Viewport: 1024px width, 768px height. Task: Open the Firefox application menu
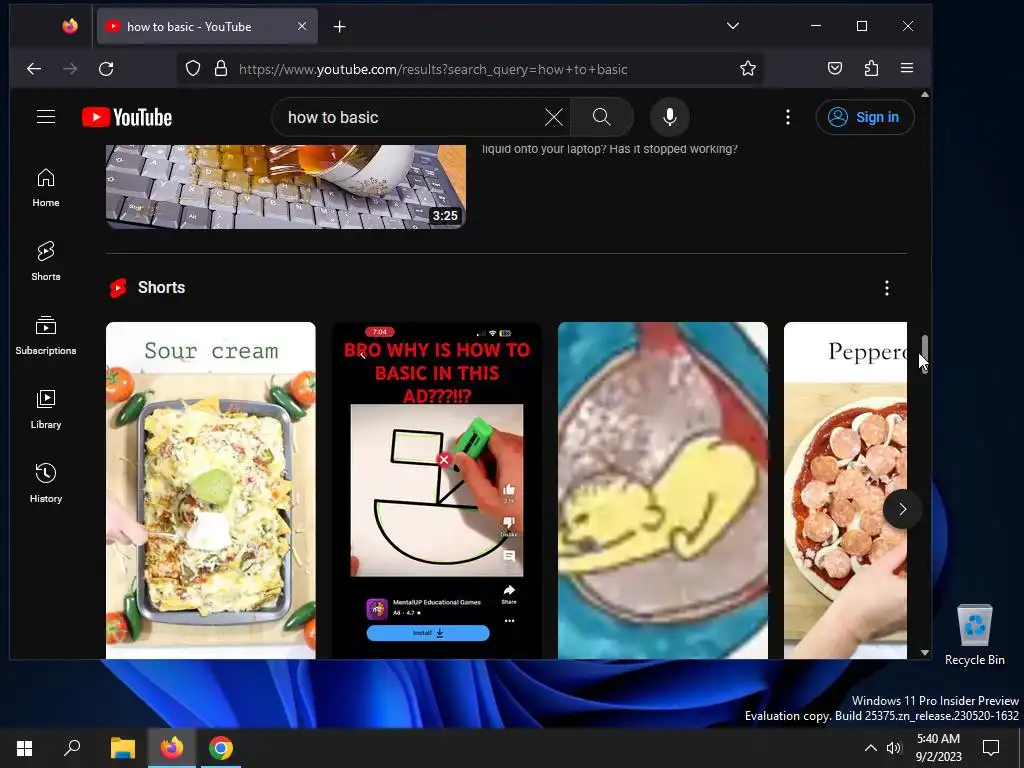906,69
